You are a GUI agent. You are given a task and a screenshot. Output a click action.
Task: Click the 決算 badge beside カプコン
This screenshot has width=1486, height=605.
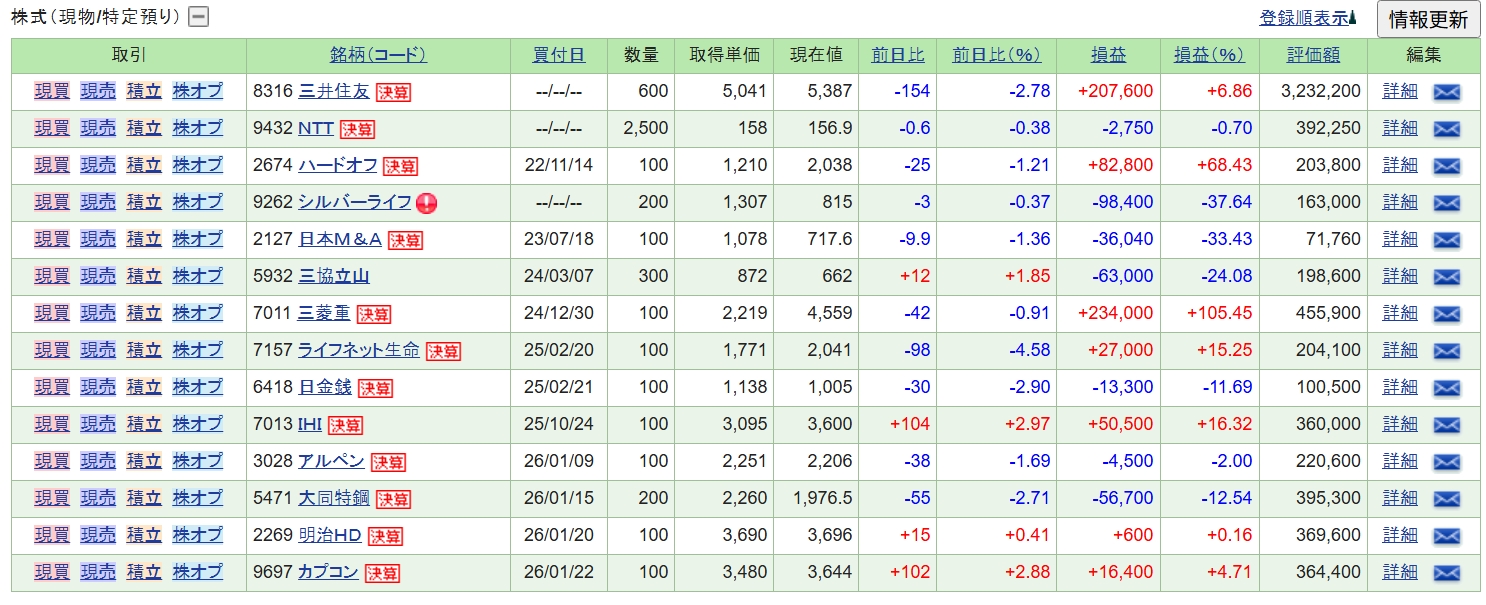point(382,573)
